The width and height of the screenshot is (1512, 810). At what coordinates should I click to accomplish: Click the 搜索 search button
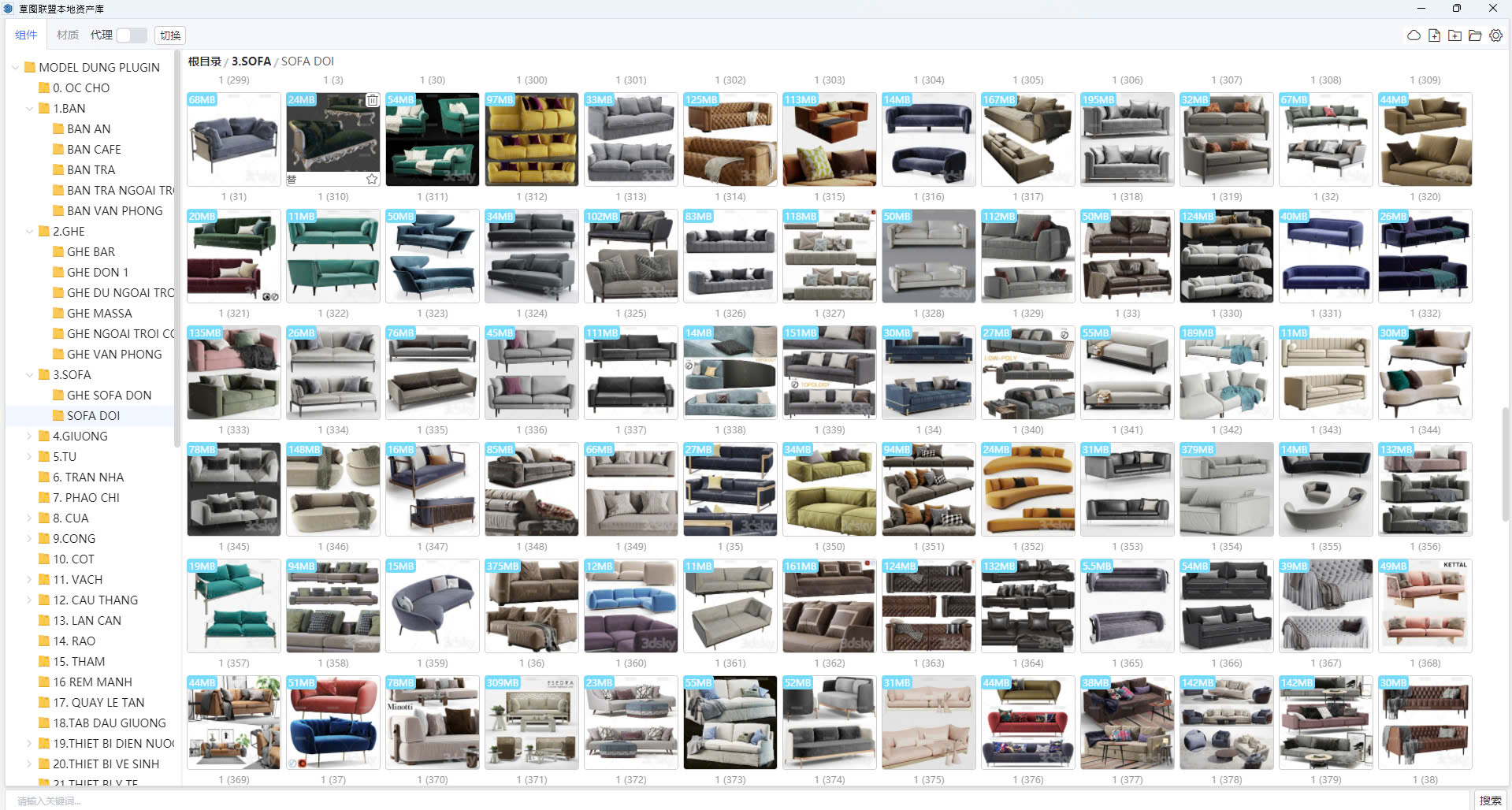pyautogui.click(x=1490, y=801)
